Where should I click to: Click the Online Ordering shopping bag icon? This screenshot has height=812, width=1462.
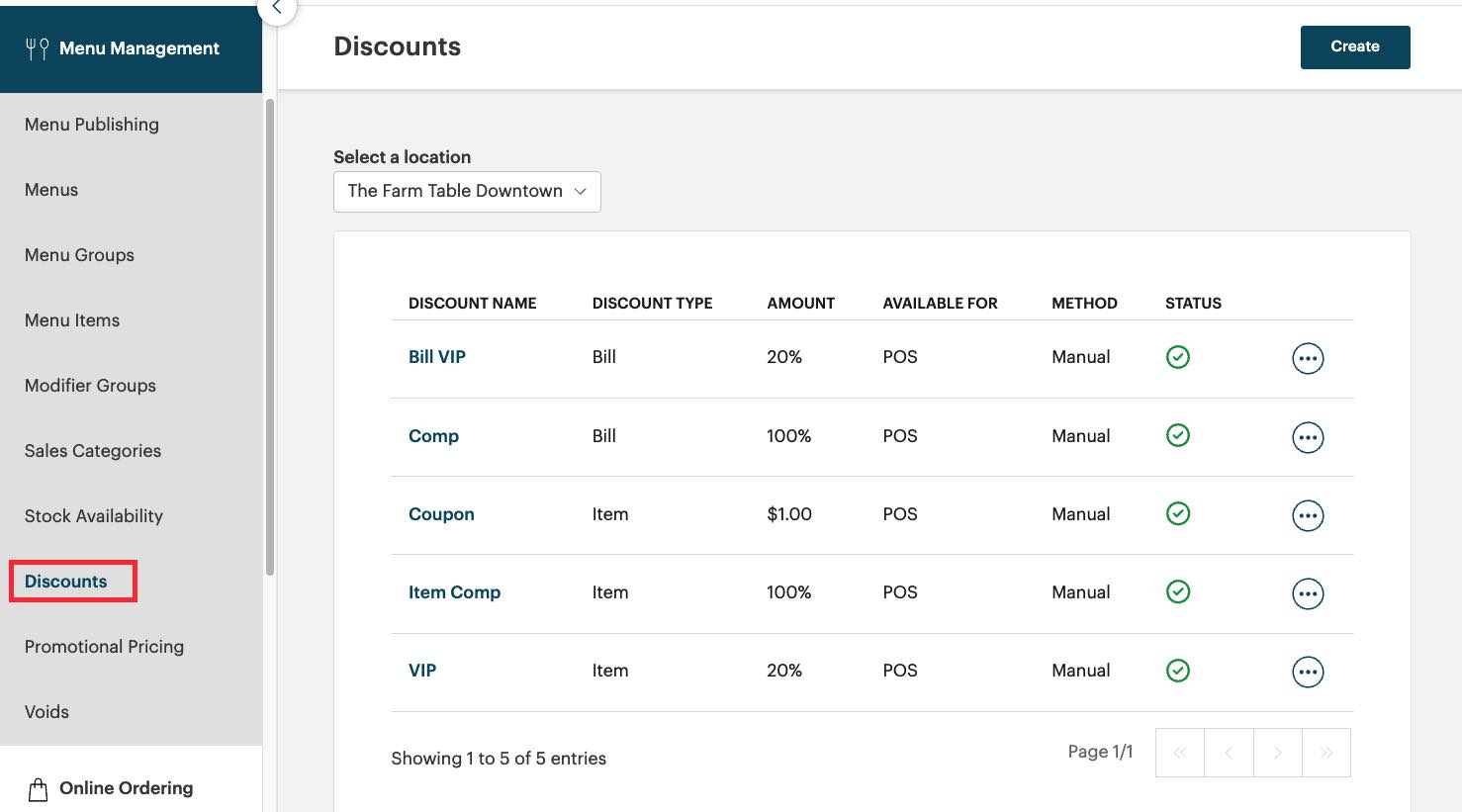coord(38,788)
